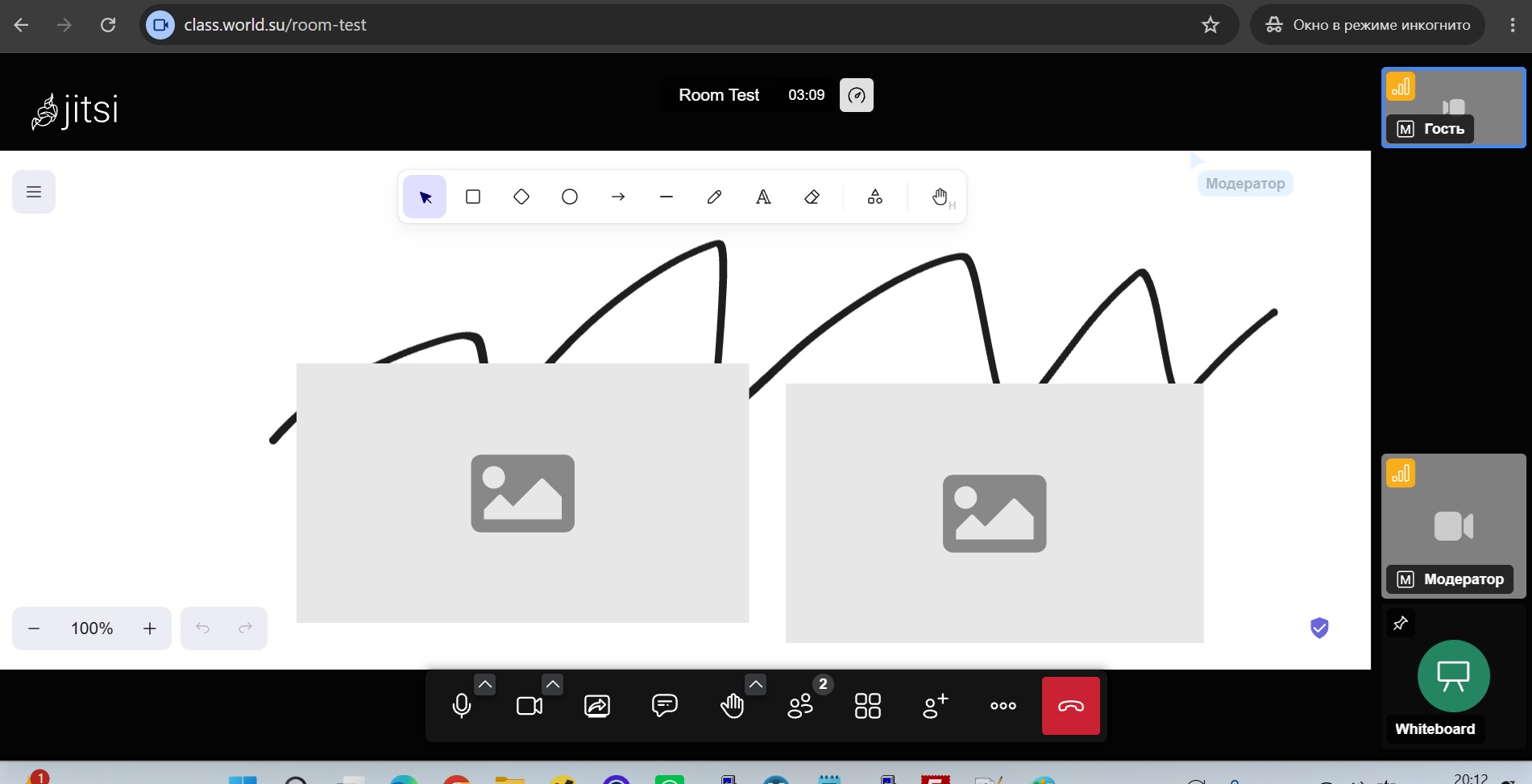Click the right image placeholder on canvas

994,513
